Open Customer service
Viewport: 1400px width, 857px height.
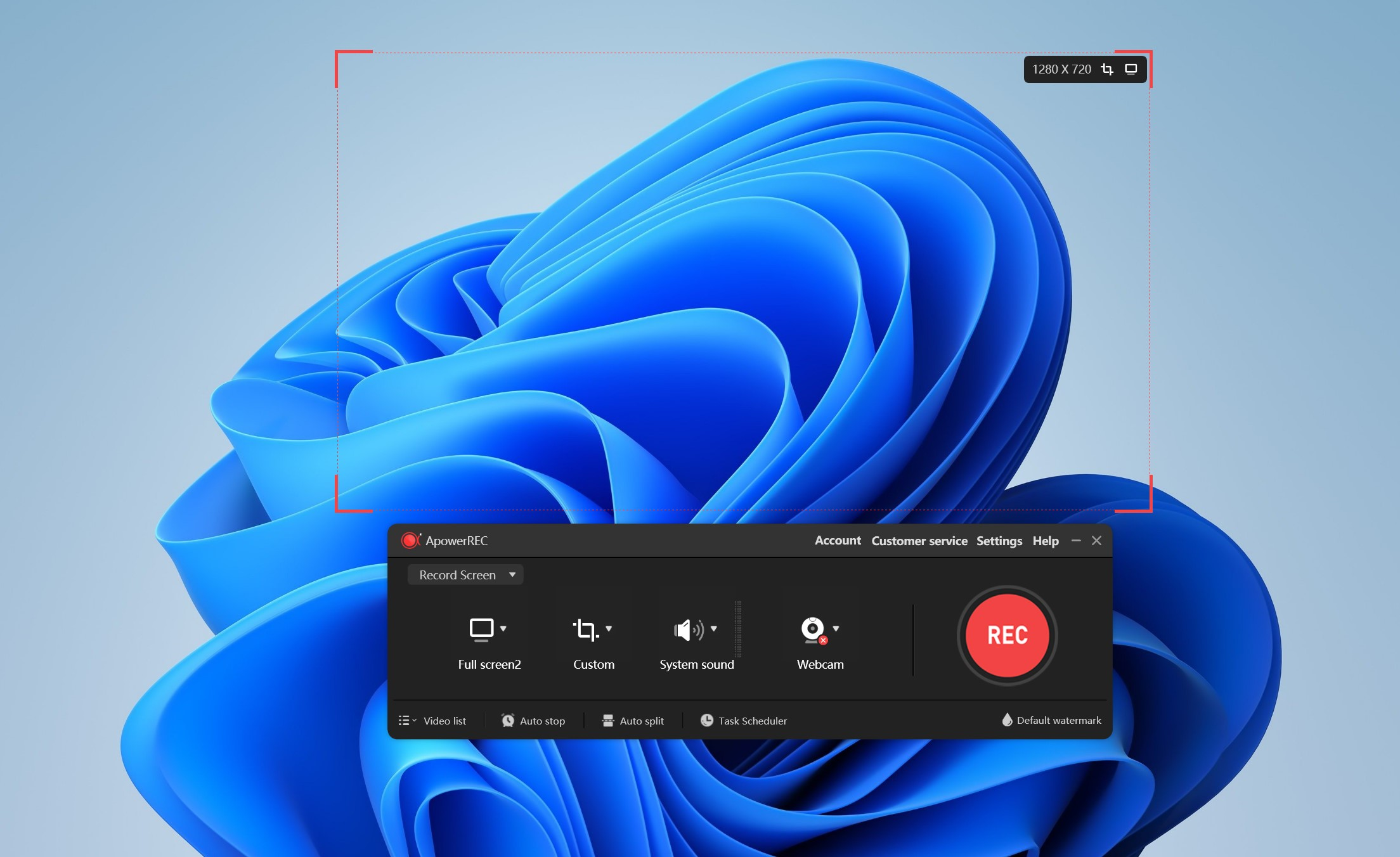click(x=919, y=541)
